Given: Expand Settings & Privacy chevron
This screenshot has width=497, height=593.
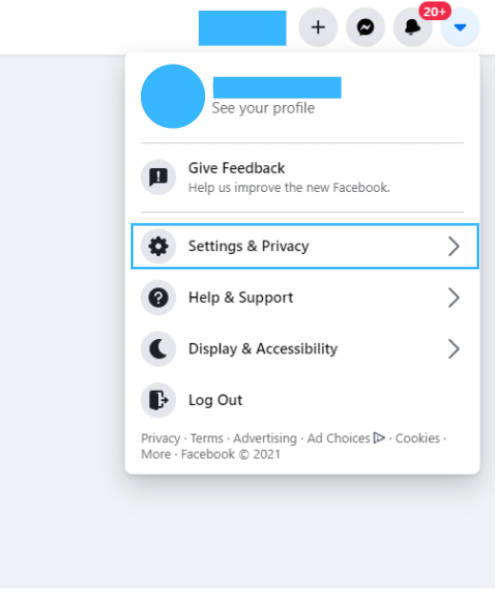Looking at the screenshot, I should [x=455, y=247].
